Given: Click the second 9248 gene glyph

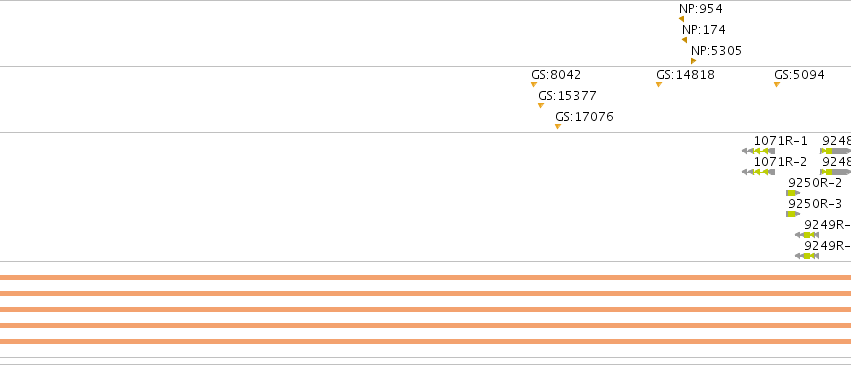Looking at the screenshot, I should click(x=835, y=172).
